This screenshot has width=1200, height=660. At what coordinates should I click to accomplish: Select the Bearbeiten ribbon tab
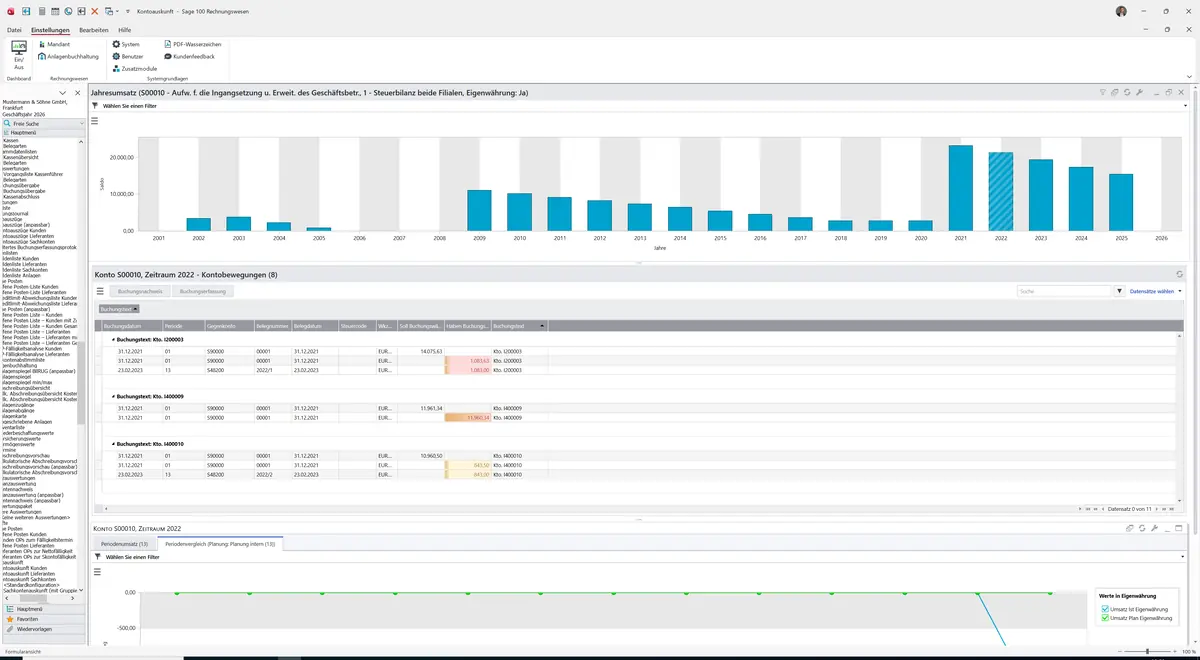[x=94, y=30]
